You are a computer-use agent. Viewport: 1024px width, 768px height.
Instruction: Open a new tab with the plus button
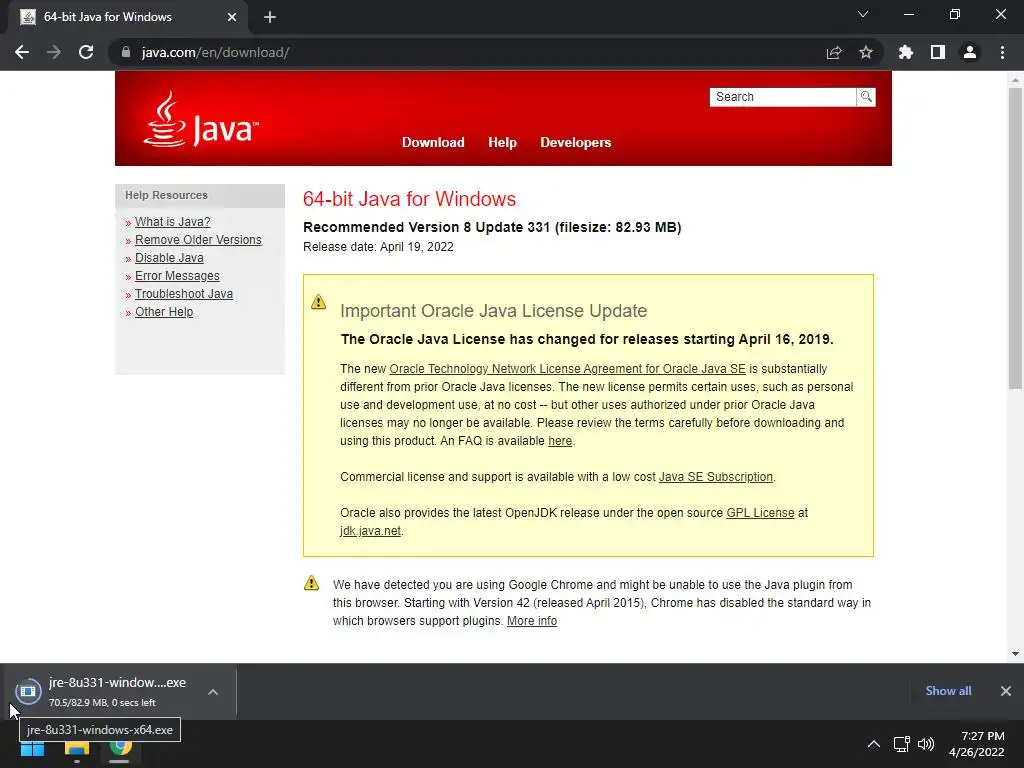click(x=270, y=17)
